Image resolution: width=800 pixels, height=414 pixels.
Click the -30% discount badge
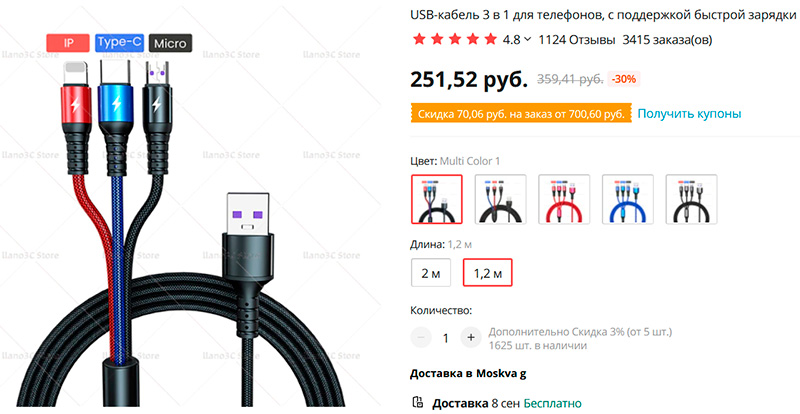(x=624, y=79)
